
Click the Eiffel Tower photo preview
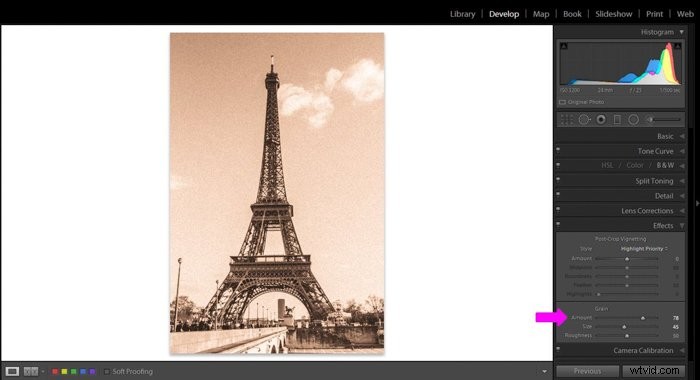[x=277, y=193]
